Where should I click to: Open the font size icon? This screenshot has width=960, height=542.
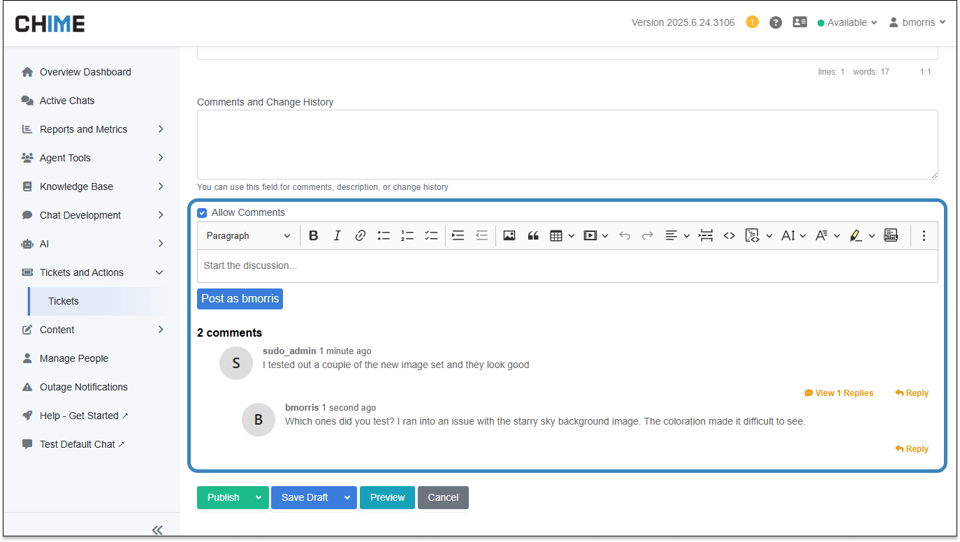788,236
